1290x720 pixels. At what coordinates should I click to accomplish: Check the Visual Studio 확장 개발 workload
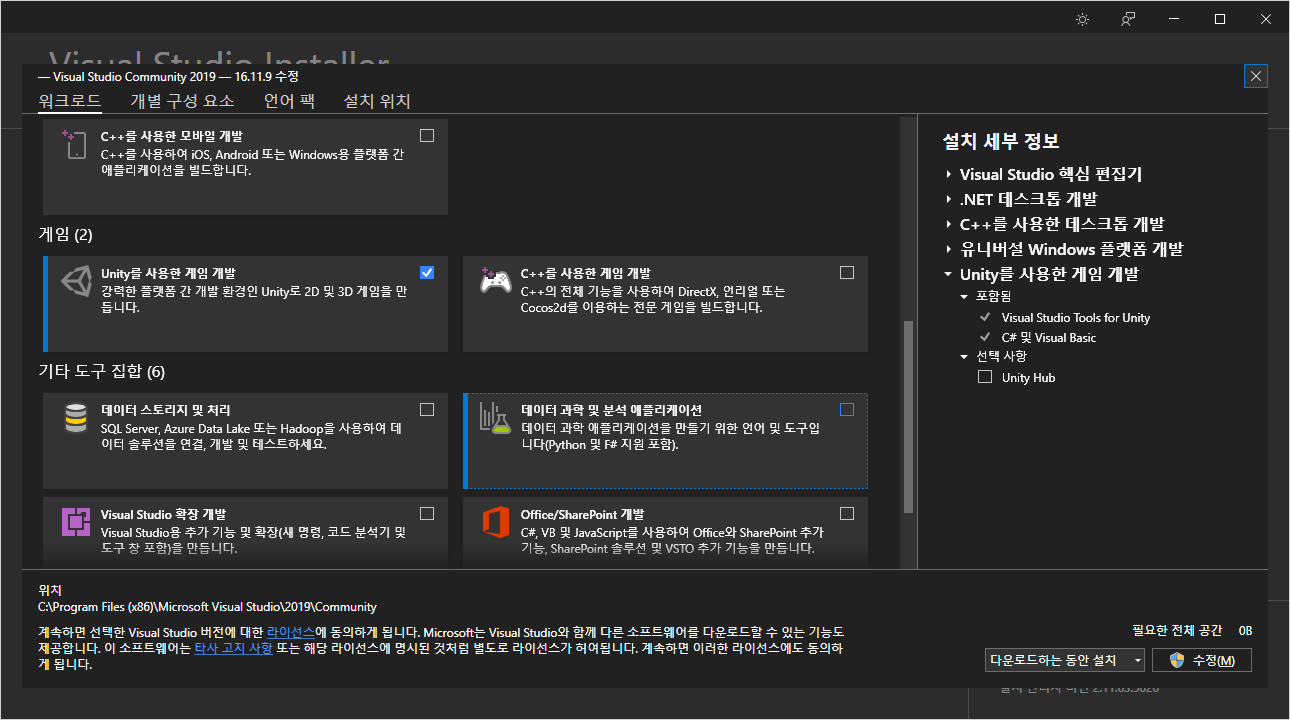[x=427, y=513]
